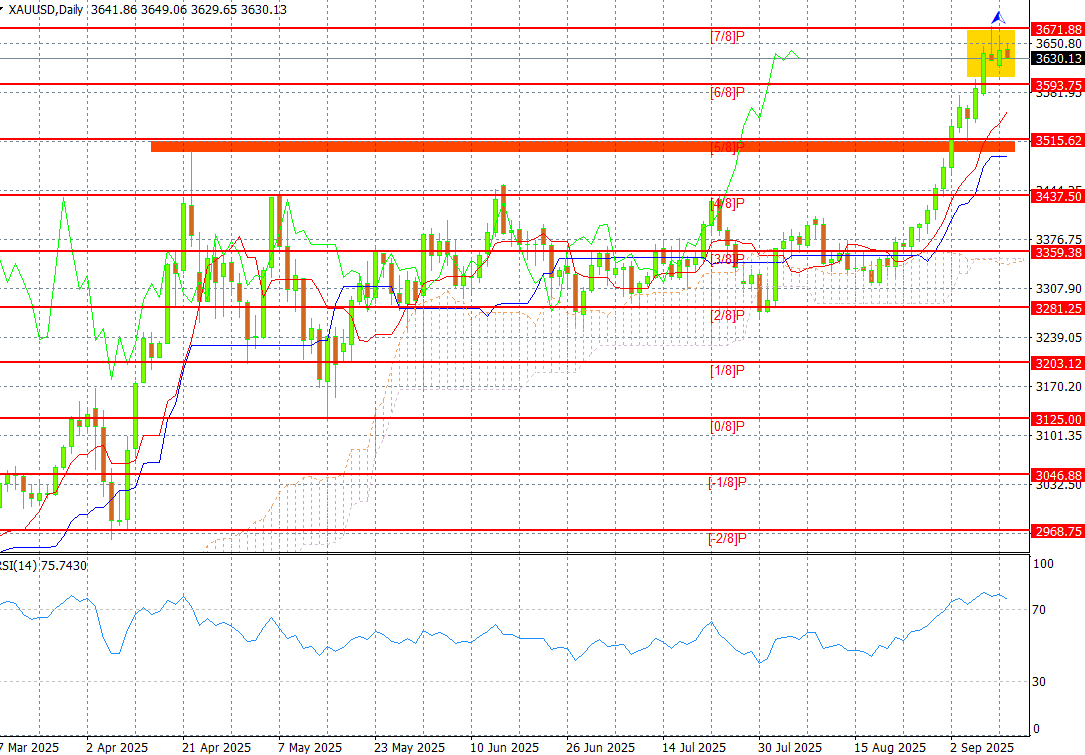Click the 21 Apr 2025 date label

pyautogui.click(x=216, y=747)
